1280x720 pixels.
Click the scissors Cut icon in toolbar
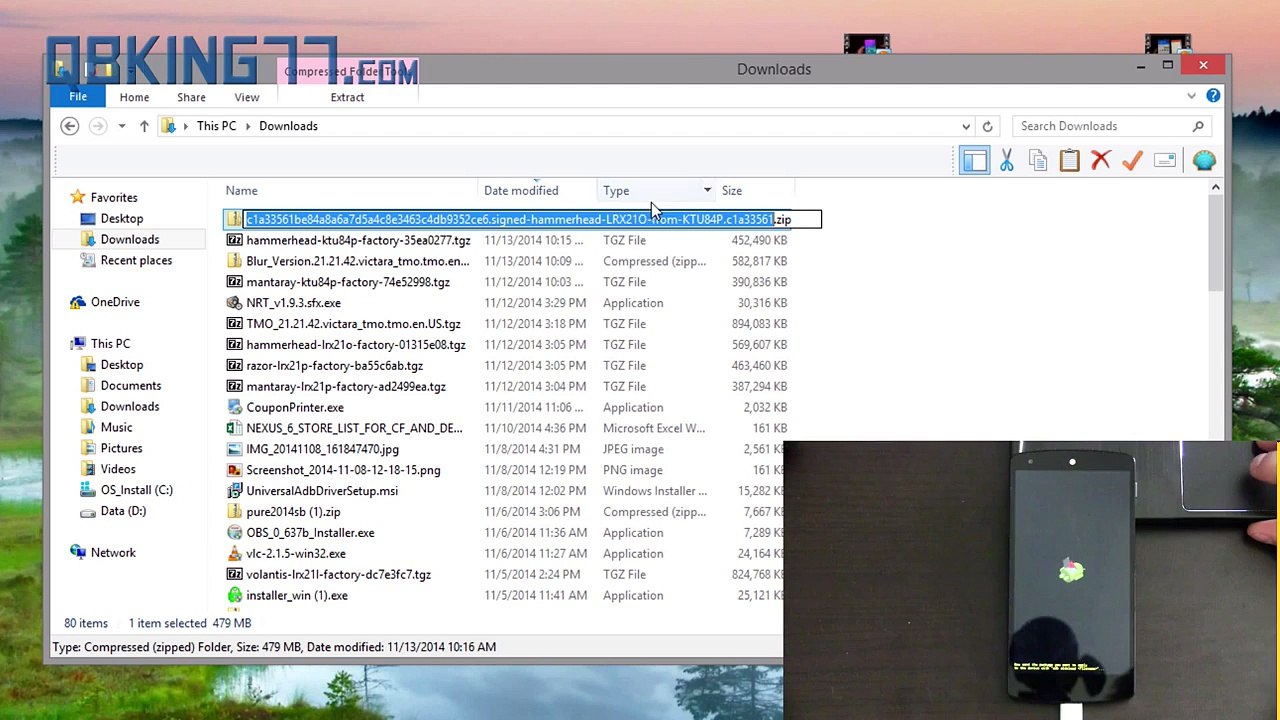tap(1006, 161)
